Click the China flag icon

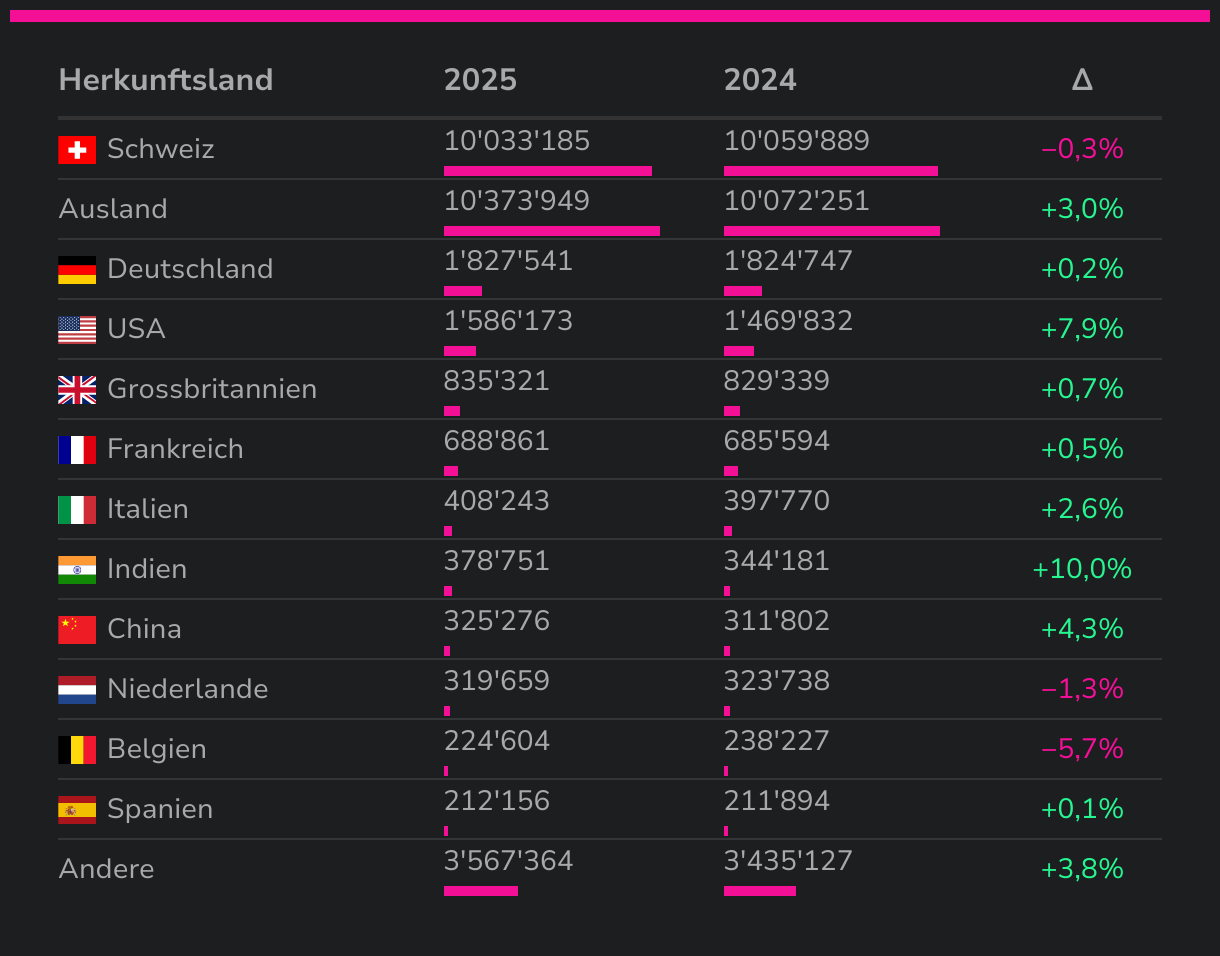point(77,630)
